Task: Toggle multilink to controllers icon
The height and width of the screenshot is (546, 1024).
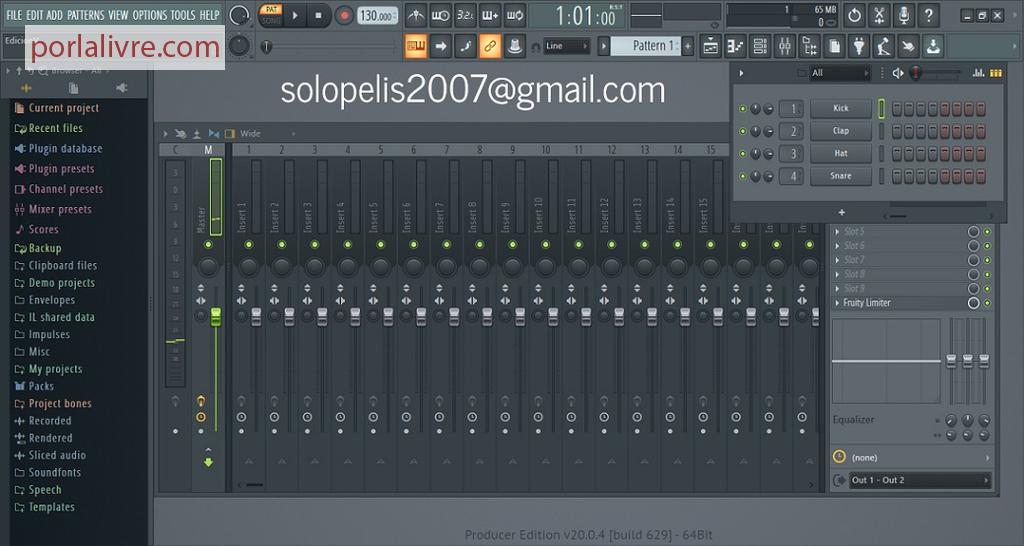Action: (x=490, y=46)
